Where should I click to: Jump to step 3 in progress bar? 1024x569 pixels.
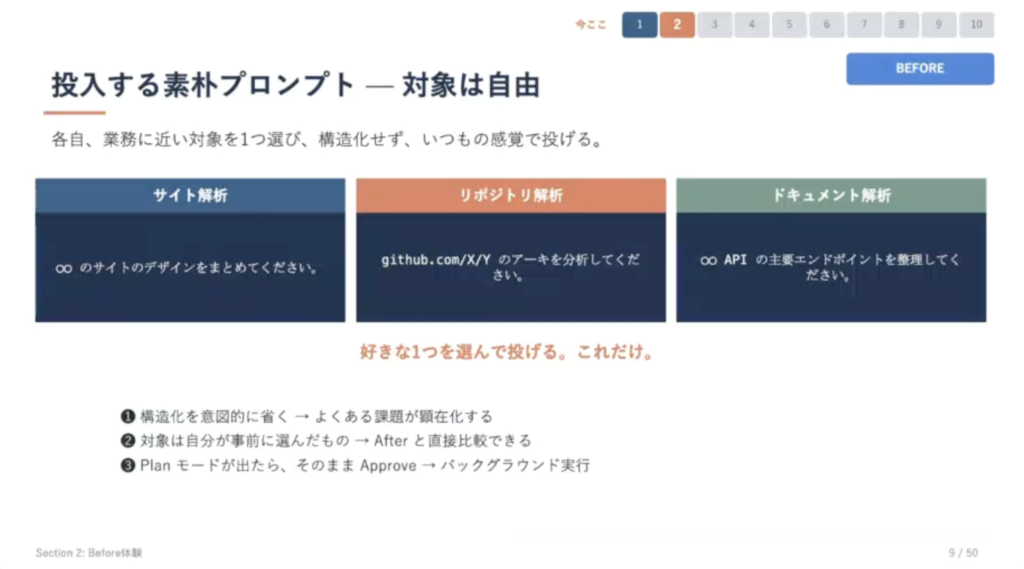(x=714, y=25)
